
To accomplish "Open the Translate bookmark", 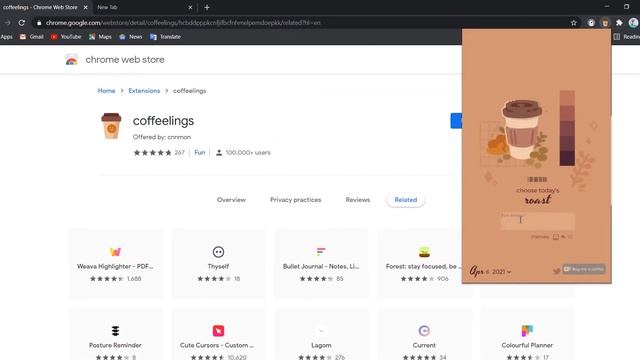I will (x=165, y=37).
